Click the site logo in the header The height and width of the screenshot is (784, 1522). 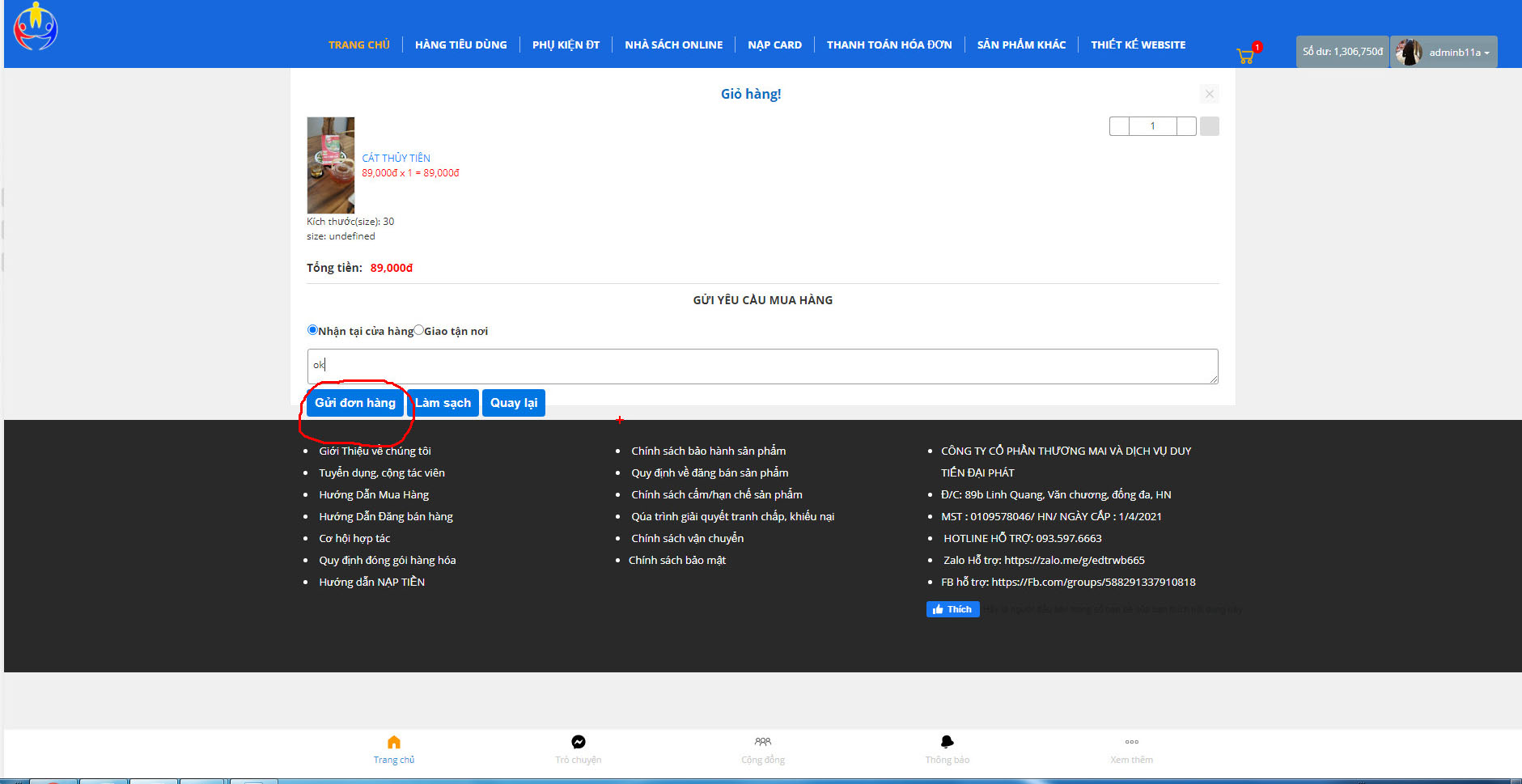pos(36,27)
